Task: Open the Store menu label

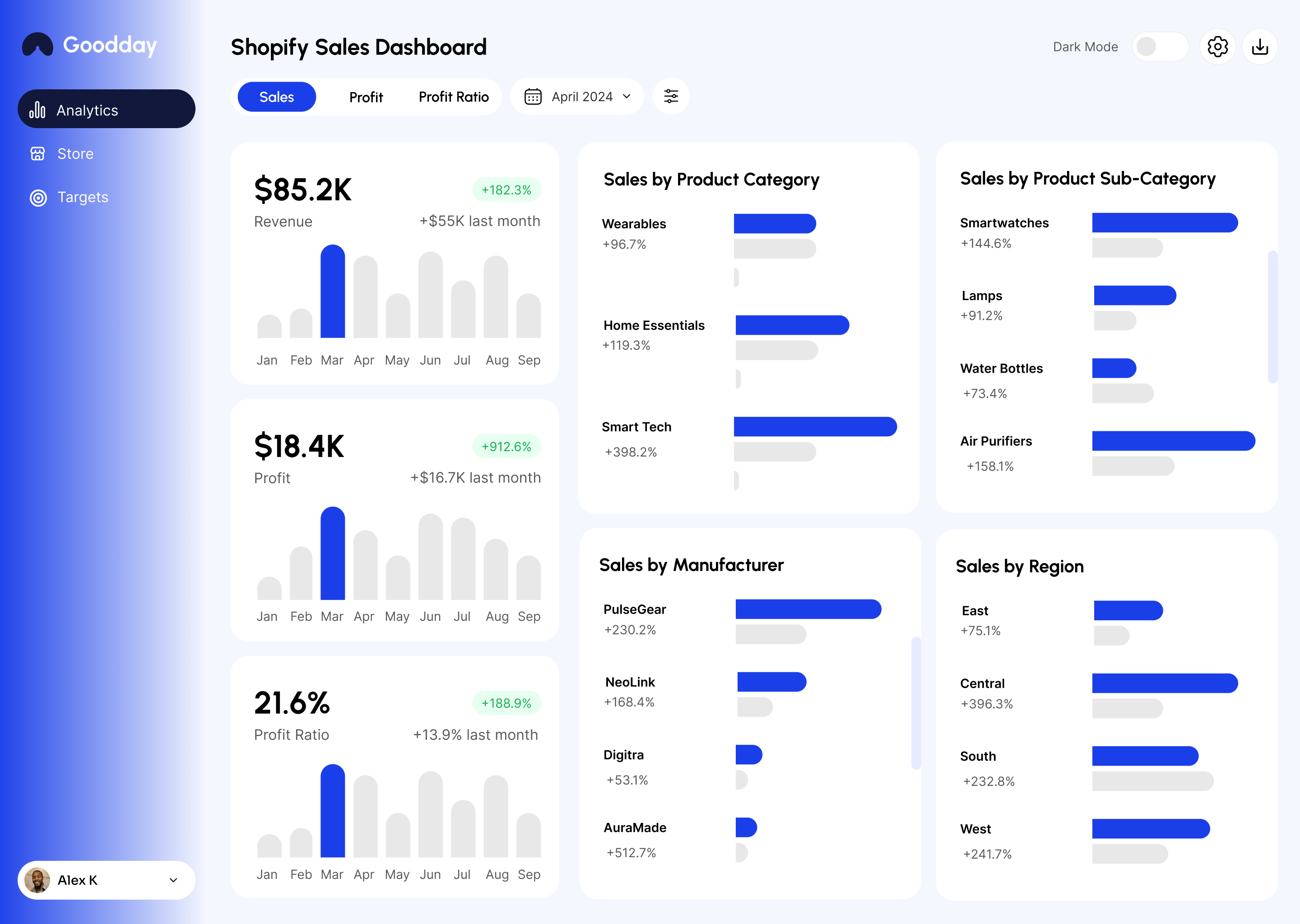Action: 75,153
